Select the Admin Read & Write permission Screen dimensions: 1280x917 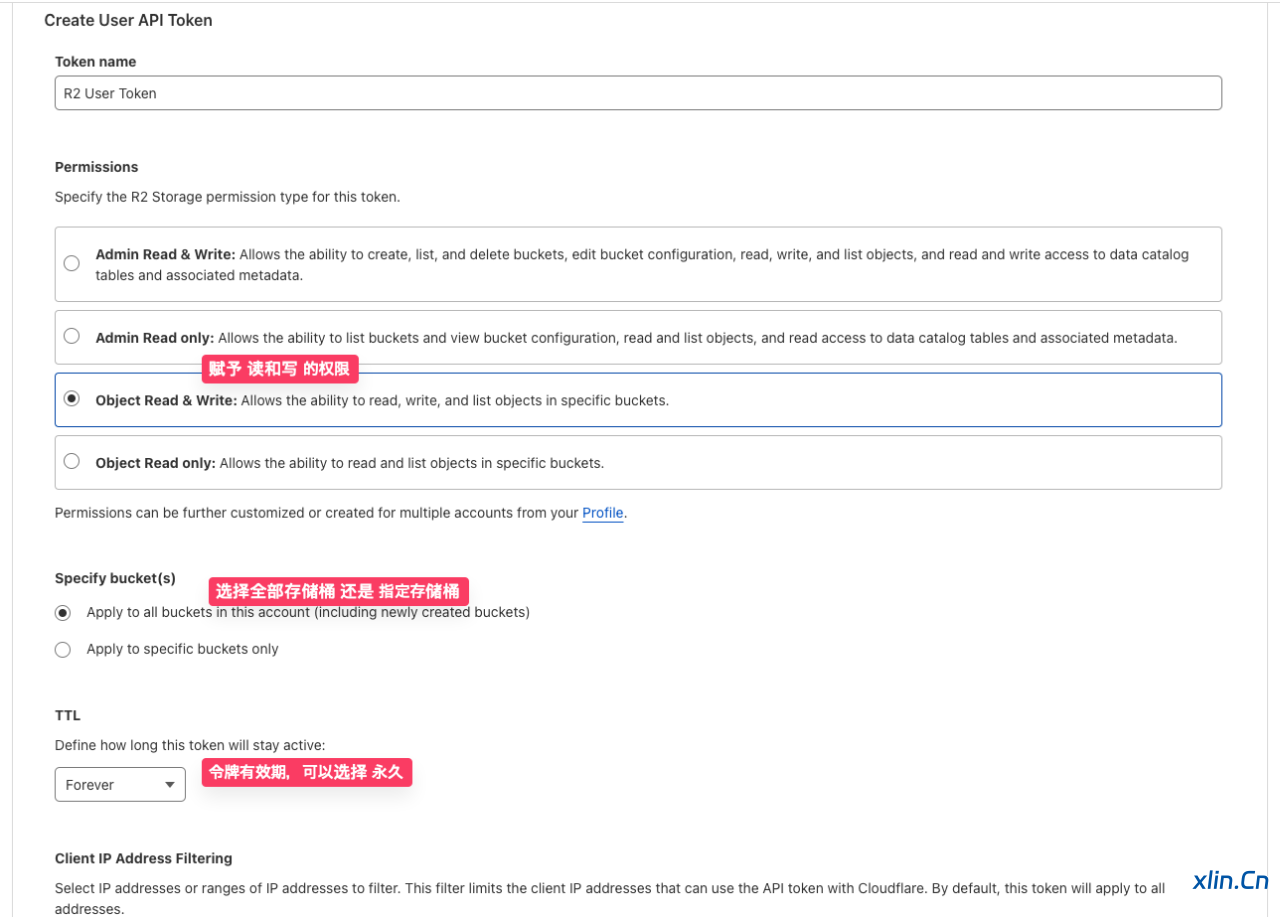click(71, 263)
